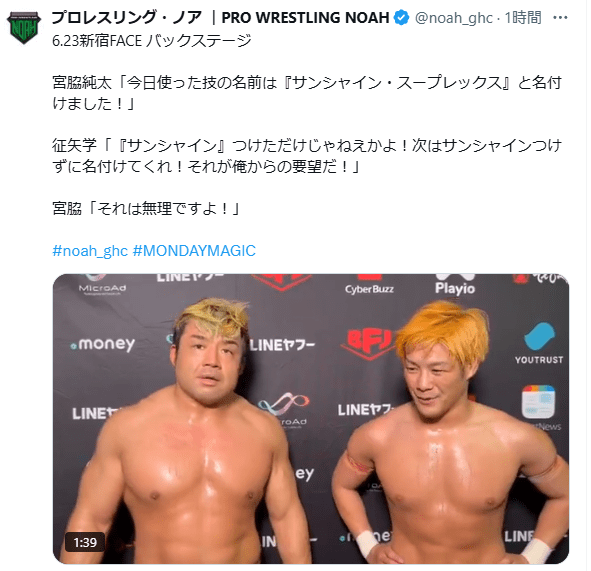Click the tweet line mentioning 宮脇純太
Screen dimensions: 591x571
[307, 93]
